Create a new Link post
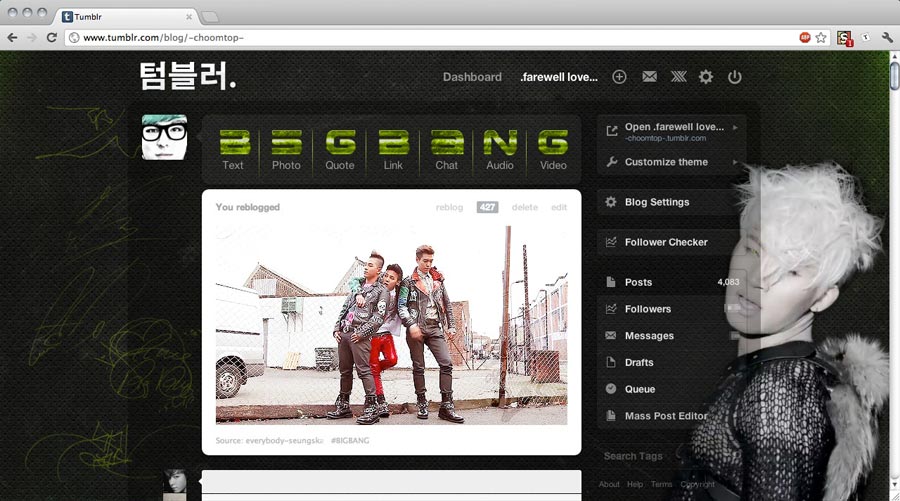Screen dimensions: 900x501 [393, 150]
